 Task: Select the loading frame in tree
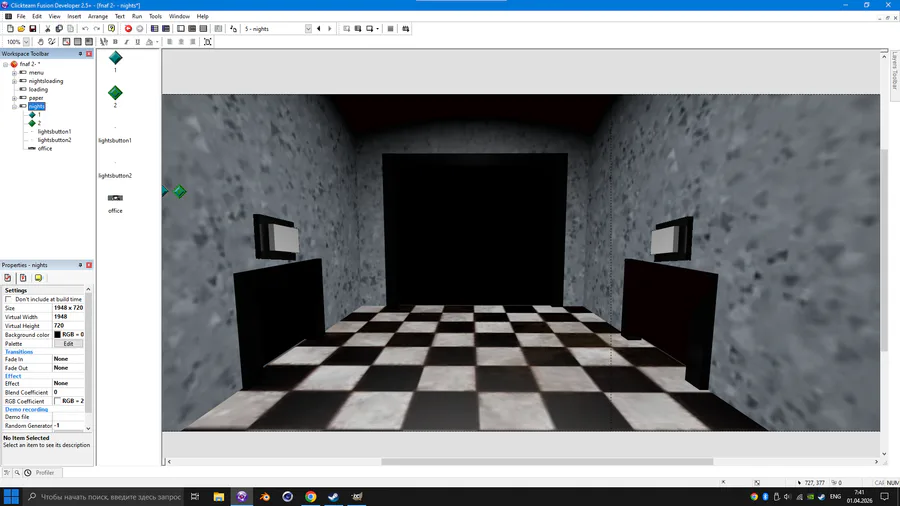[x=38, y=89]
